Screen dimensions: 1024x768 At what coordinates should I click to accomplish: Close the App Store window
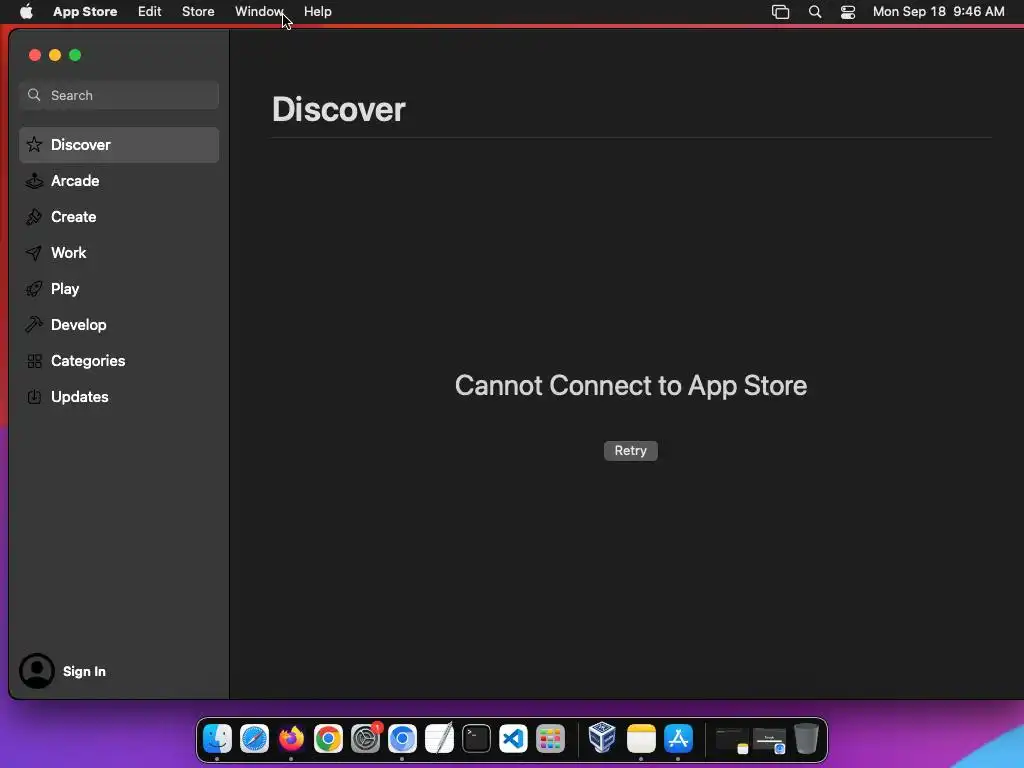tap(35, 56)
